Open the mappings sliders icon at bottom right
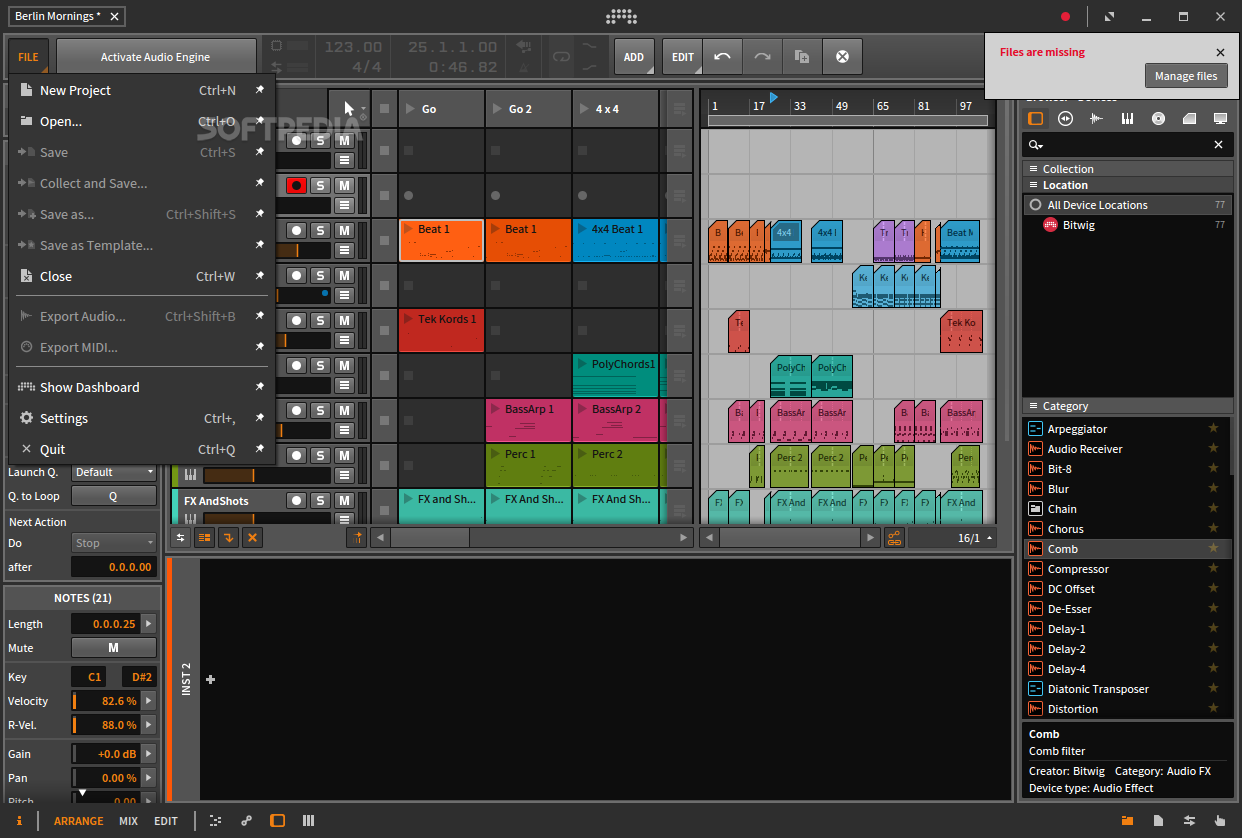The height and width of the screenshot is (838, 1242). pyautogui.click(x=1189, y=820)
